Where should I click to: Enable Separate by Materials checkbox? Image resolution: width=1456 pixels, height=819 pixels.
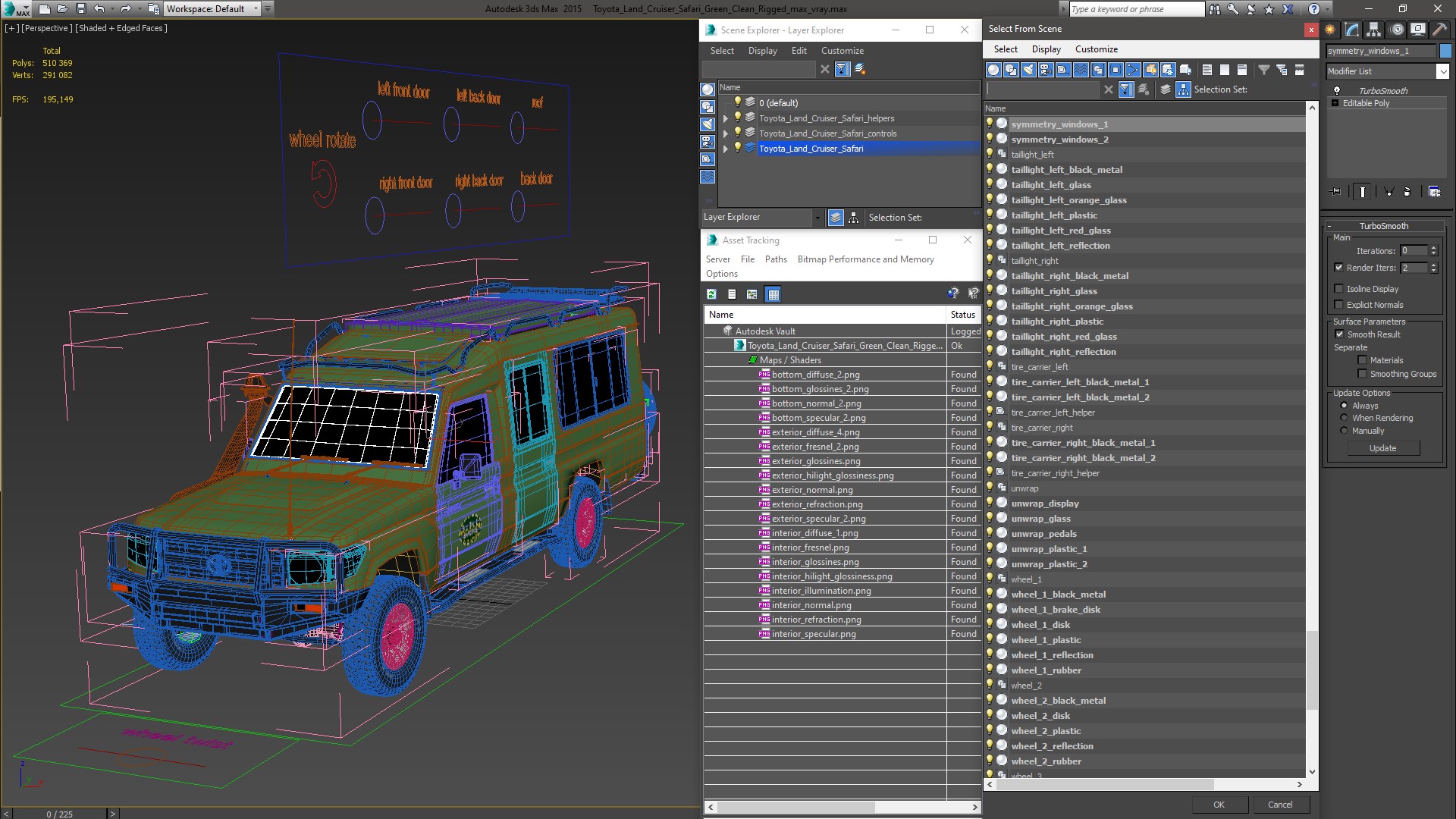(1362, 360)
